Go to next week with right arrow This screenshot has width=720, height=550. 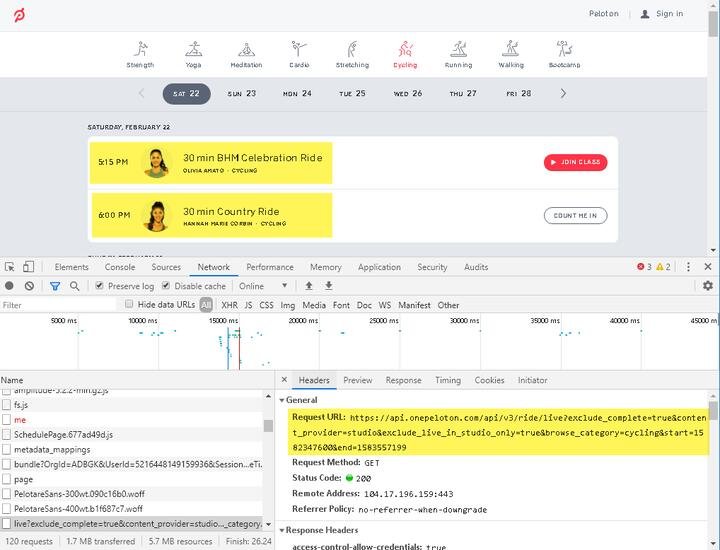563,94
